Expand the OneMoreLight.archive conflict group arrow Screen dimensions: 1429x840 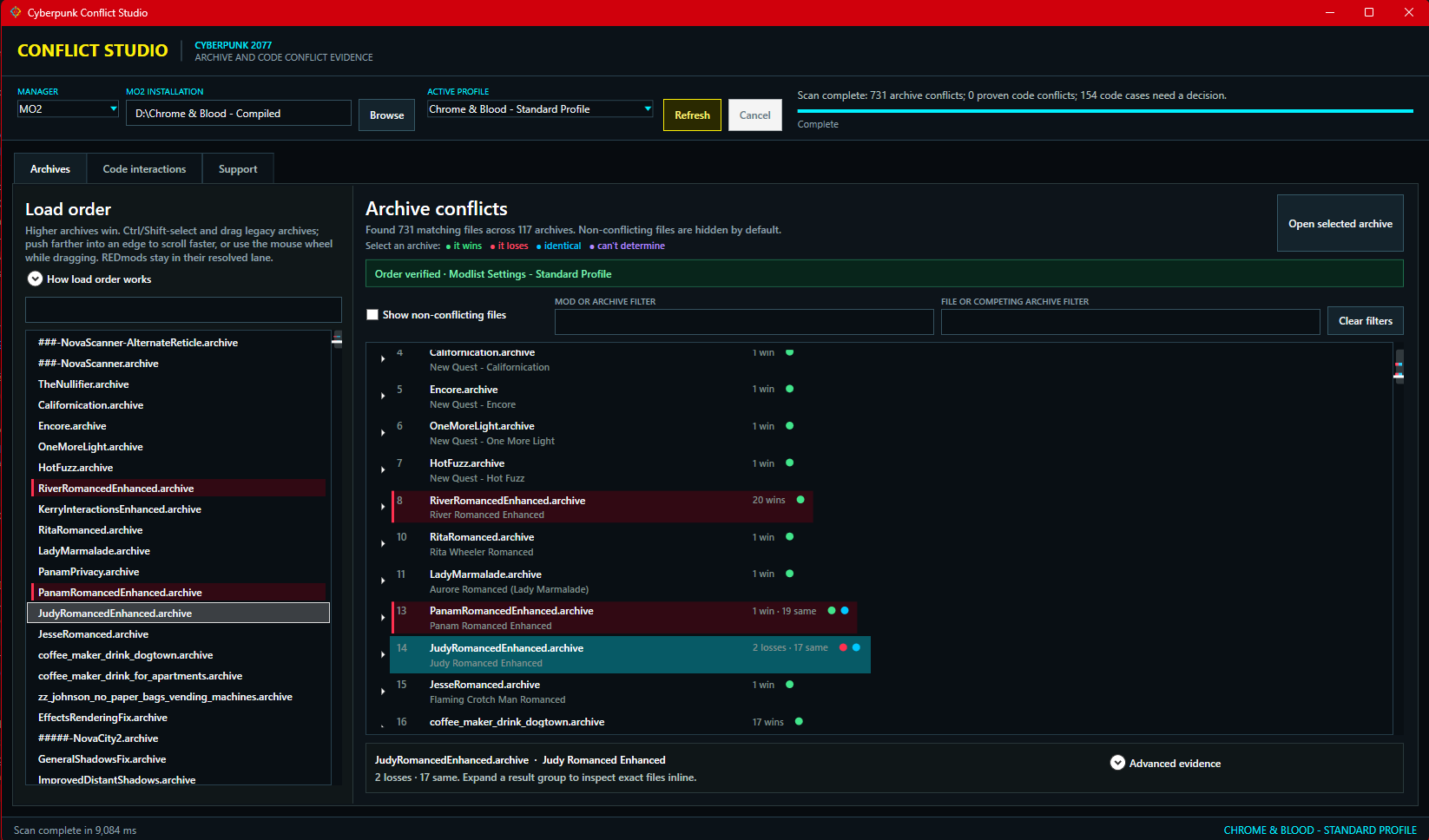tap(383, 432)
